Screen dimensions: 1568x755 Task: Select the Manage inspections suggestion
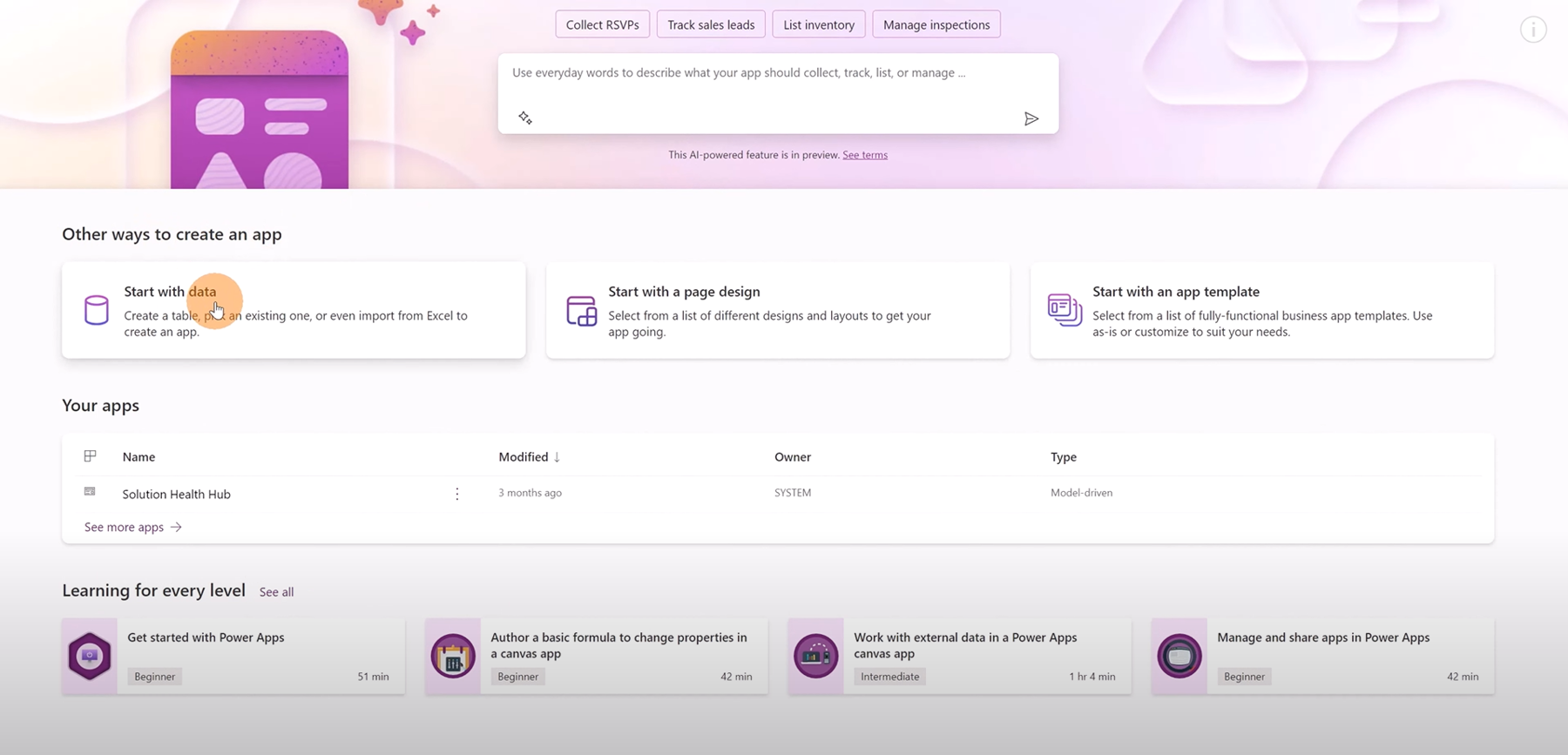(936, 24)
